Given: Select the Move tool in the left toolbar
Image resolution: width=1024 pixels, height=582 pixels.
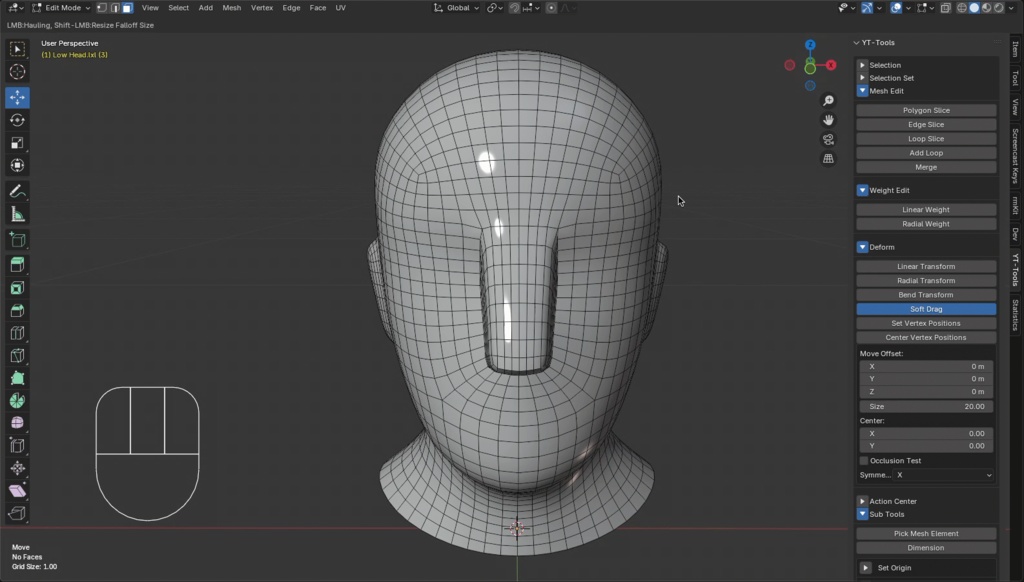Looking at the screenshot, I should coord(17,96).
